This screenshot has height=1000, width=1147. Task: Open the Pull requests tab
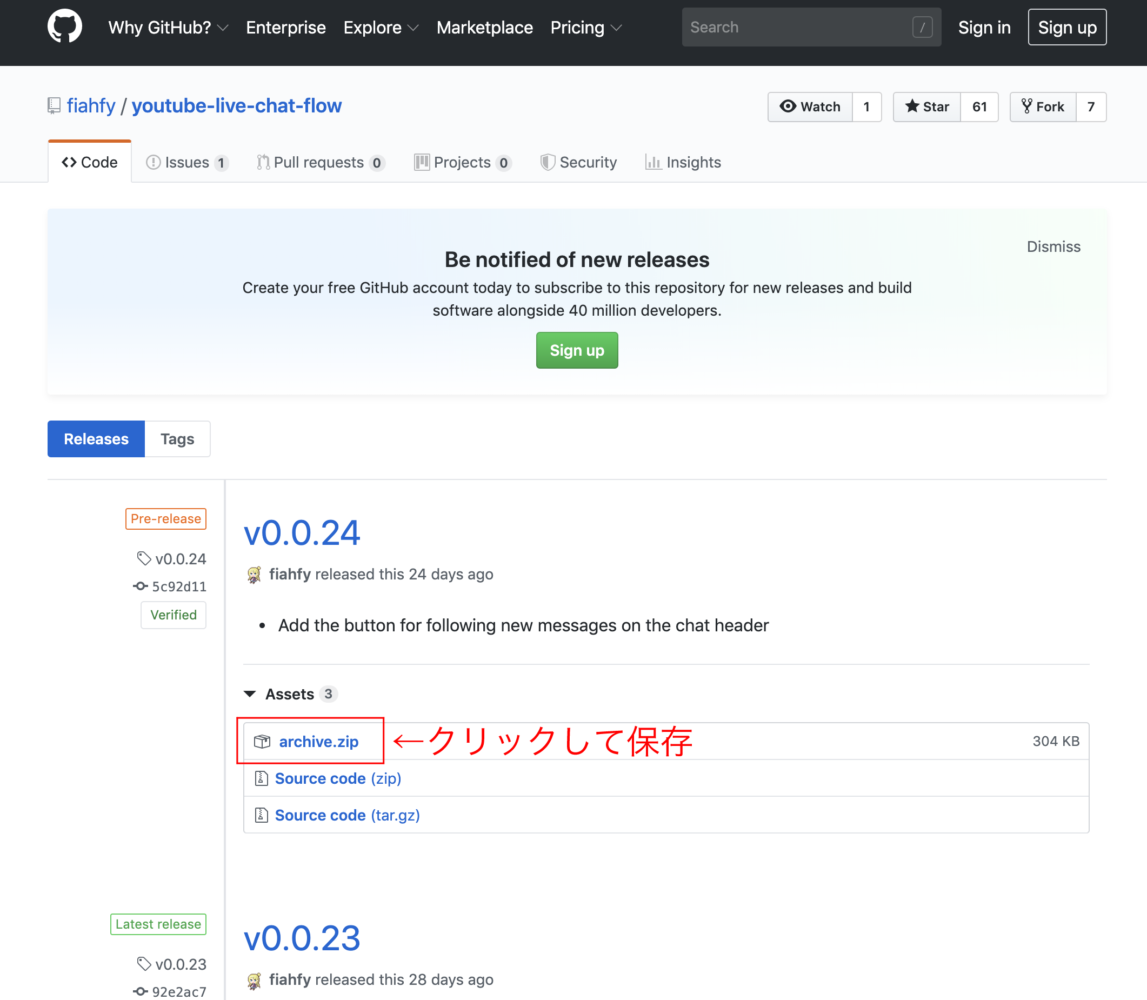(x=320, y=162)
